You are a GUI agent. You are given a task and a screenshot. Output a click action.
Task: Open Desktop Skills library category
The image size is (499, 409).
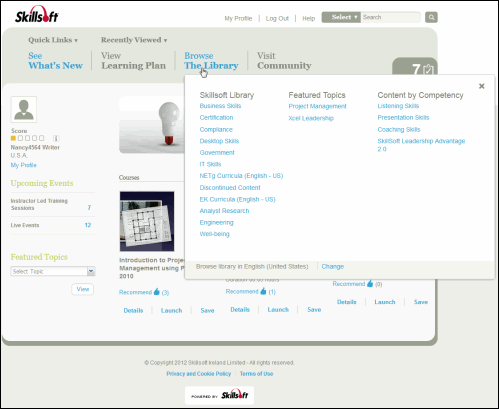[x=219, y=141]
